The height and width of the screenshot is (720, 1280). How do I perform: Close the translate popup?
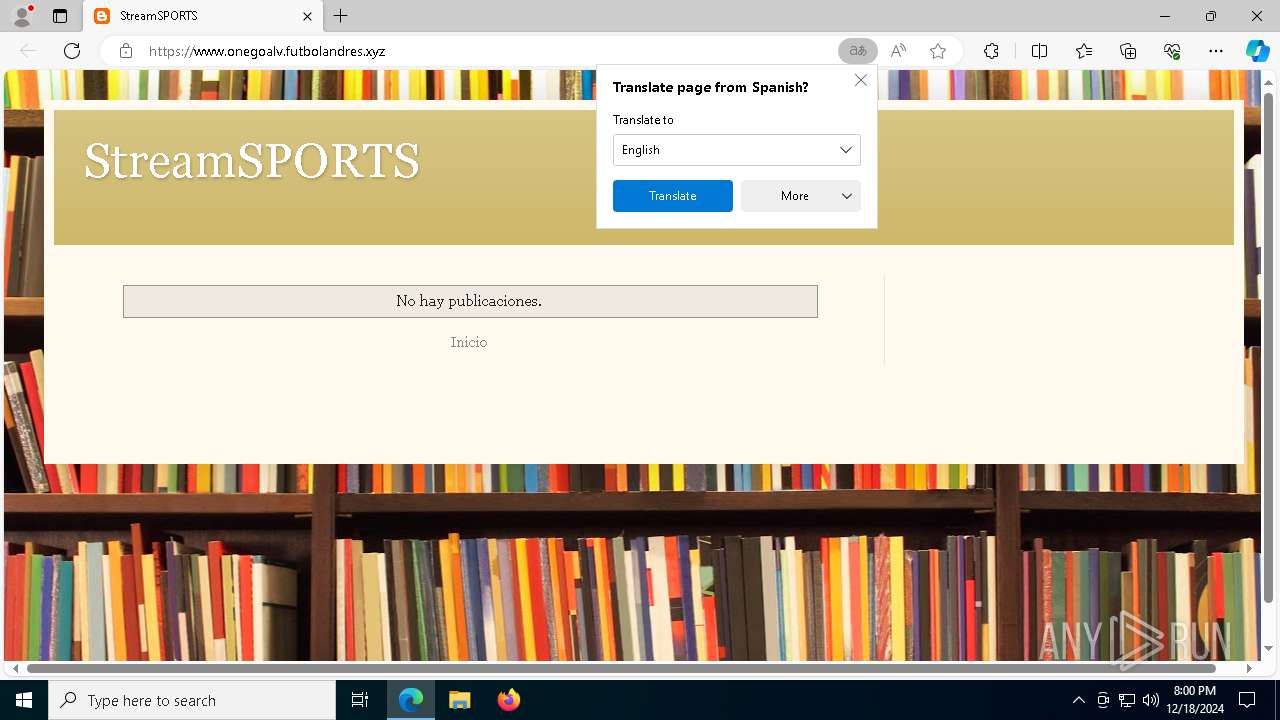[x=861, y=80]
